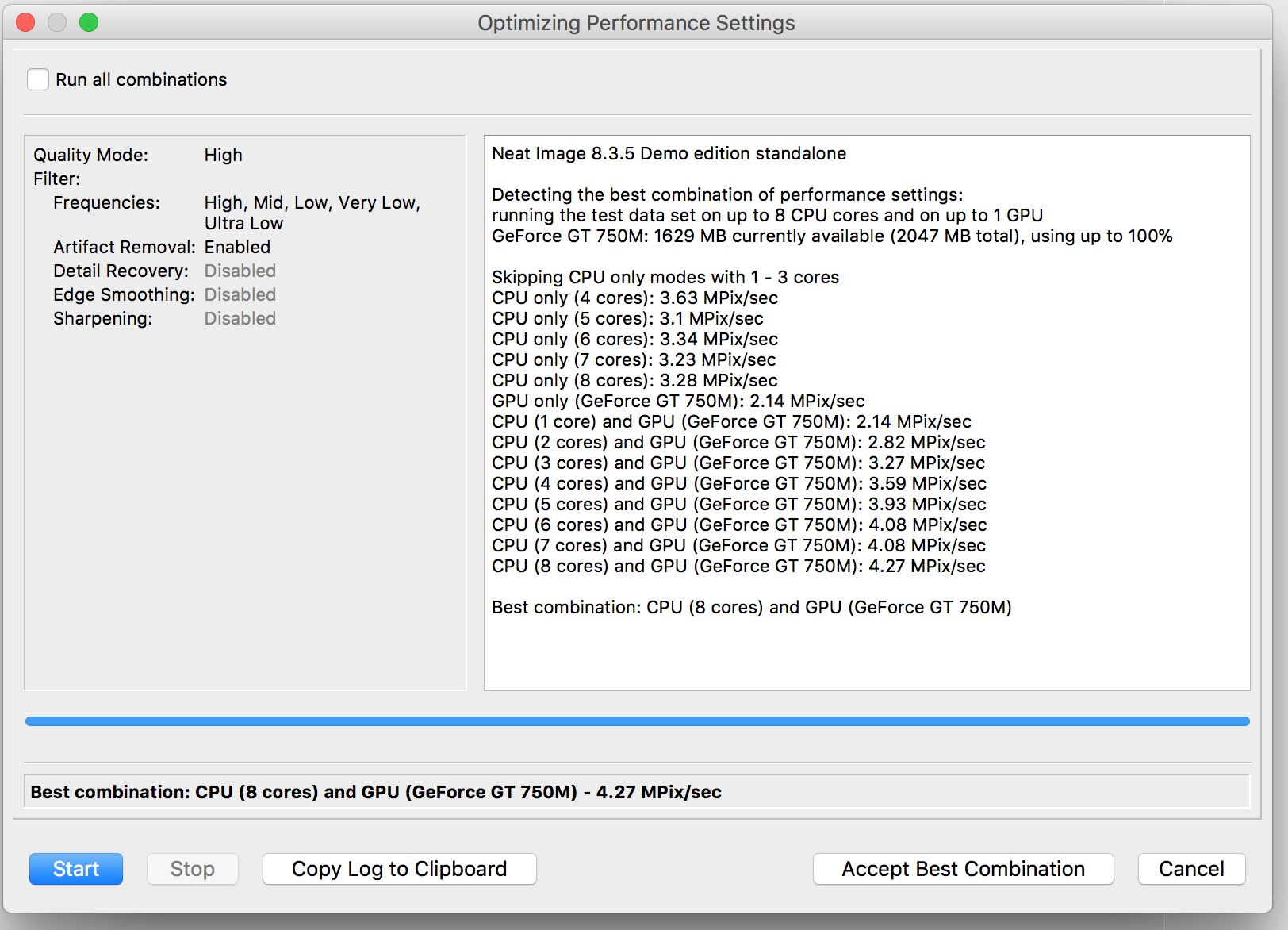Select the 'CPU only (7 cores): 3.23 MPix/sec' line
The height and width of the screenshot is (930, 1288).
pos(634,359)
